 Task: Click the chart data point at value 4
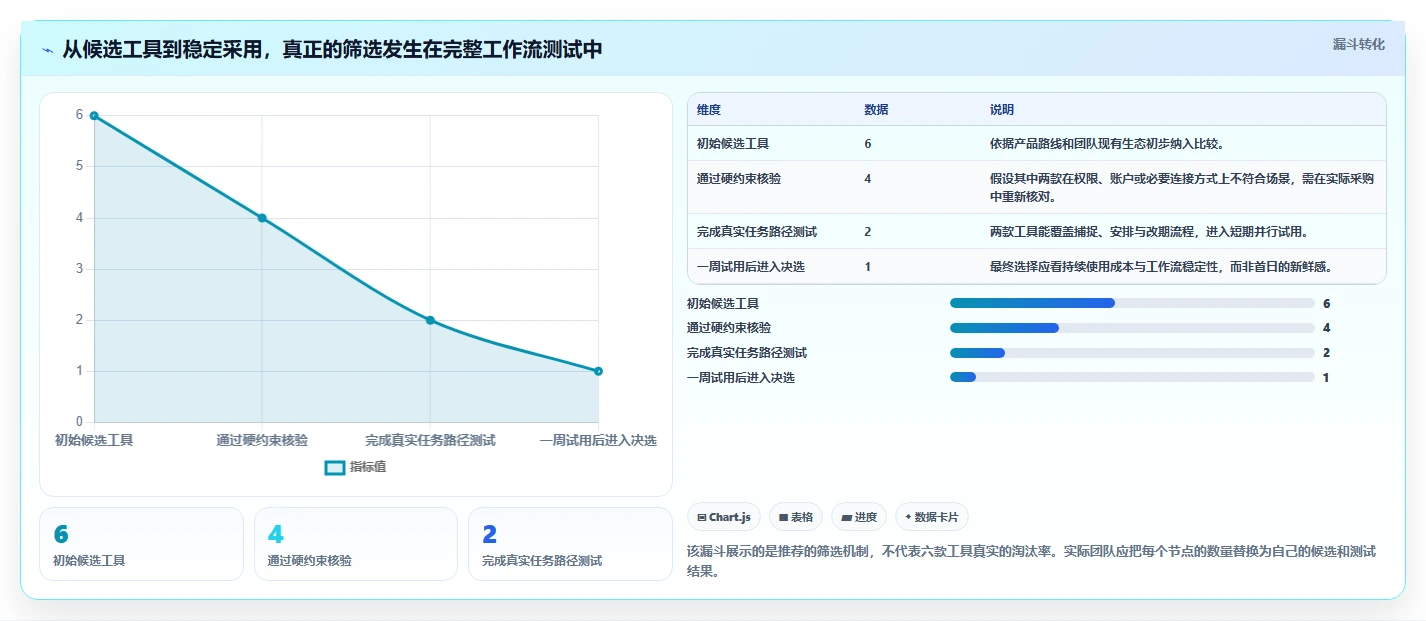tap(262, 218)
